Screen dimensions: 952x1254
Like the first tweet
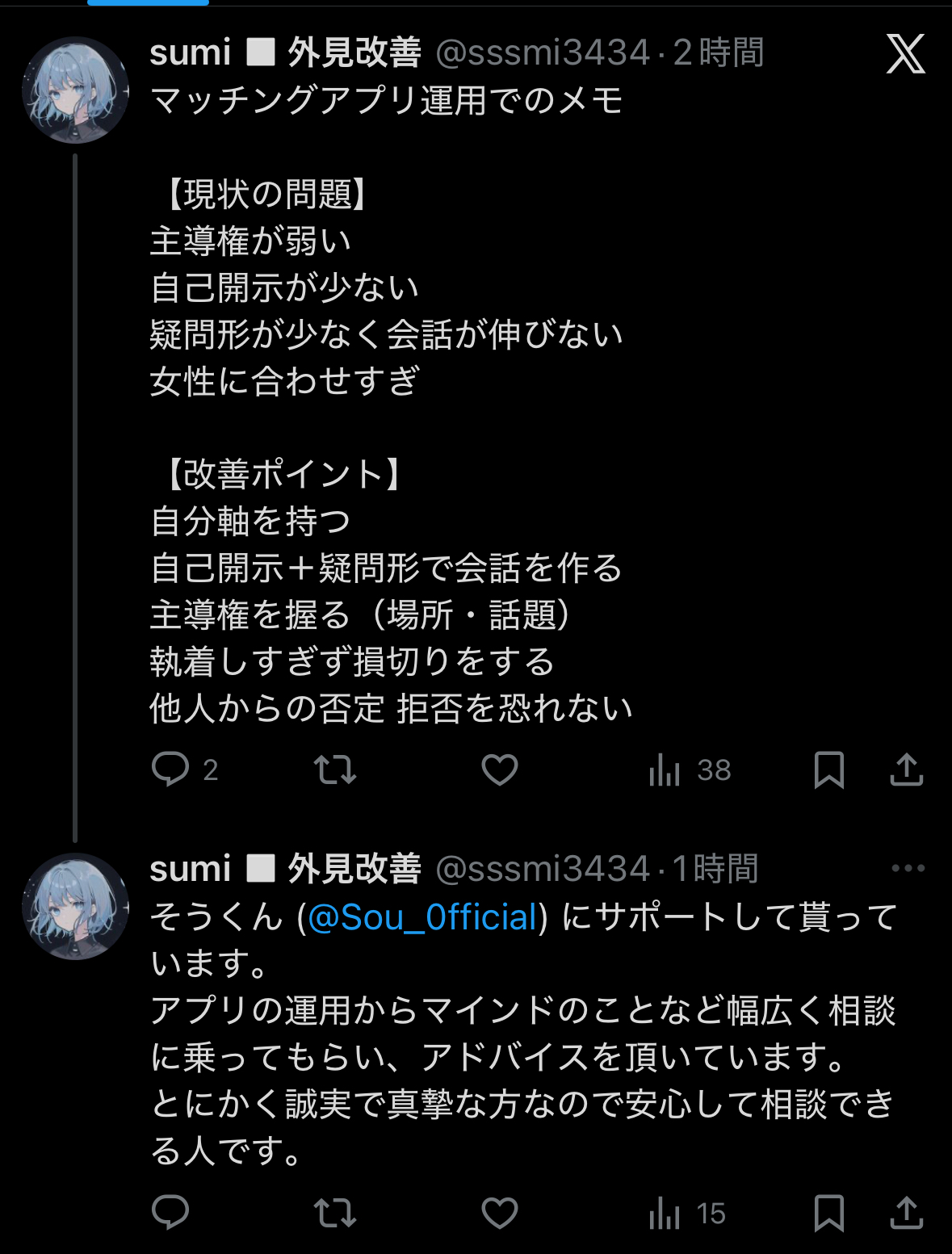(500, 770)
